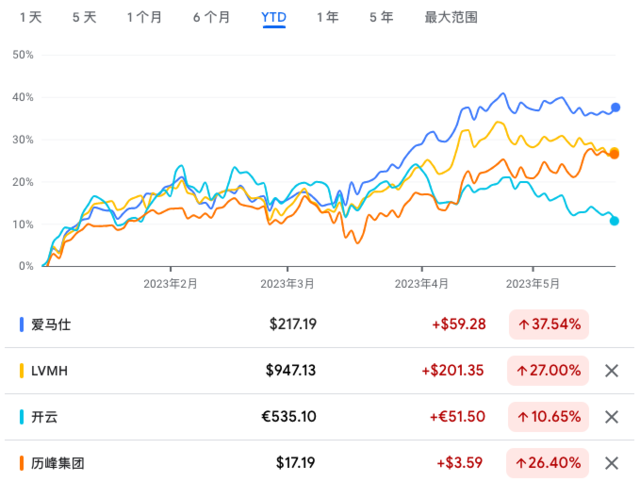Switch to the 1 个月 range tab

click(144, 18)
